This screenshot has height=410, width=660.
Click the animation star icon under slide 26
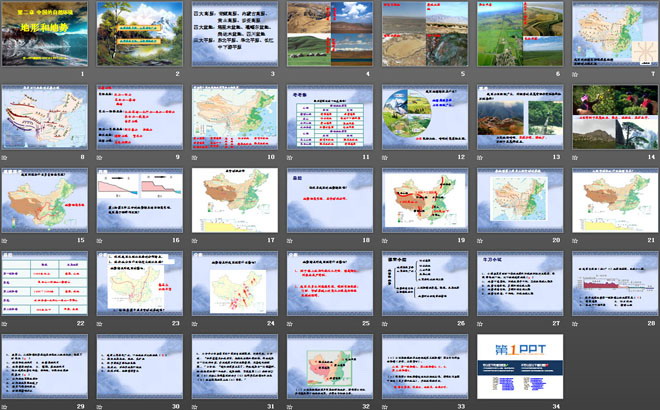pos(385,324)
